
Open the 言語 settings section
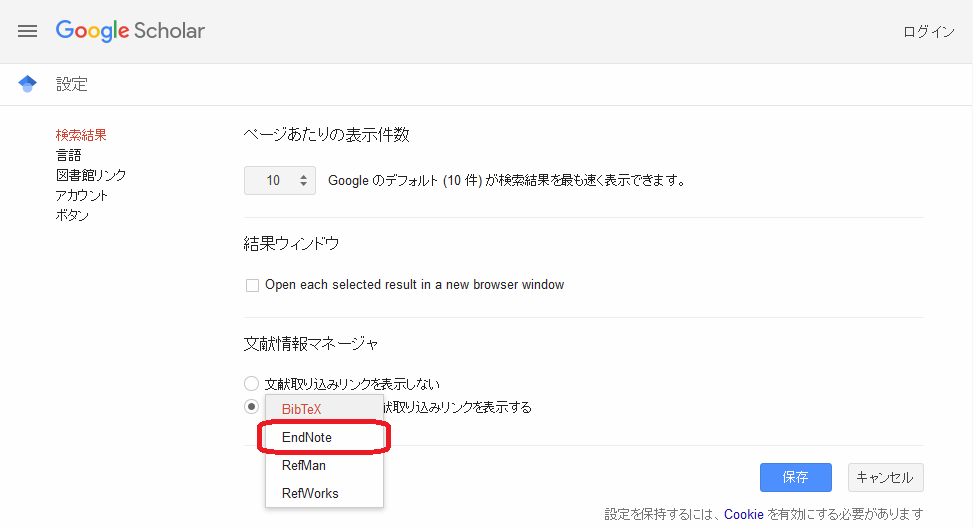point(68,155)
